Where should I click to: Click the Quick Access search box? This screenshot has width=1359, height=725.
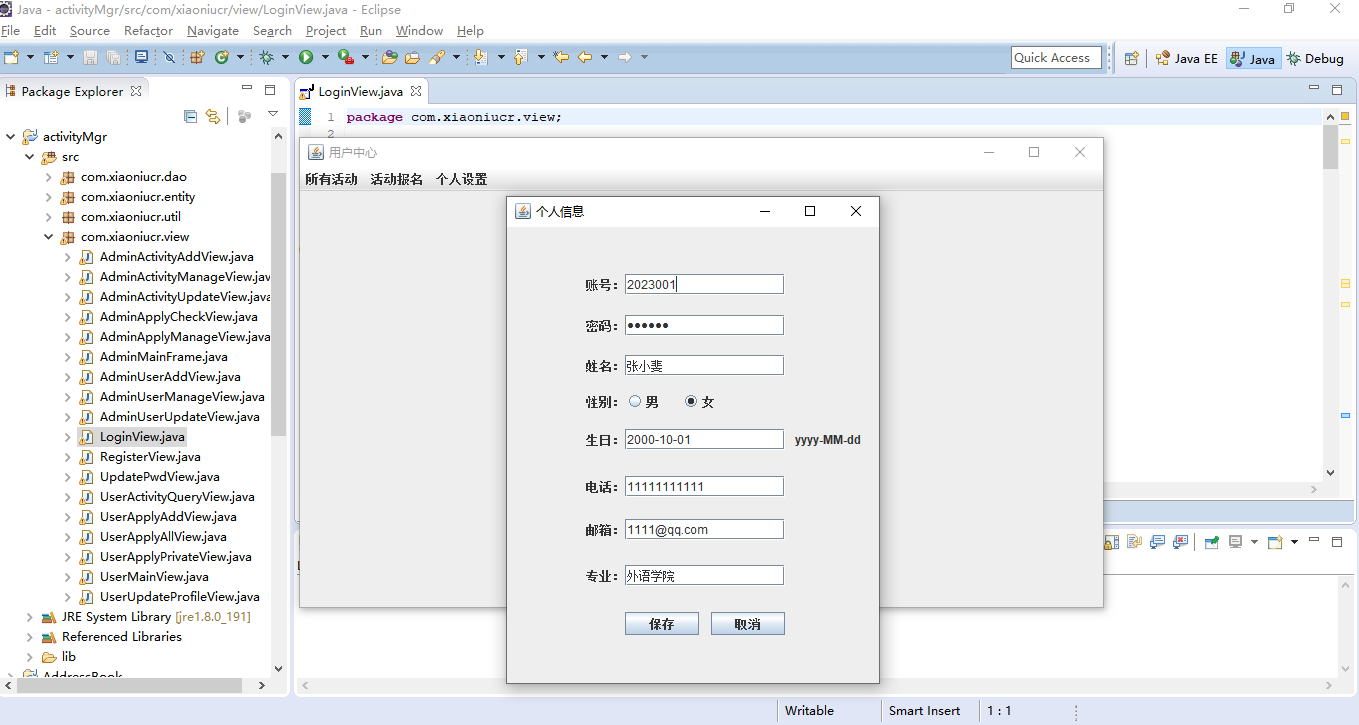[x=1056, y=58]
